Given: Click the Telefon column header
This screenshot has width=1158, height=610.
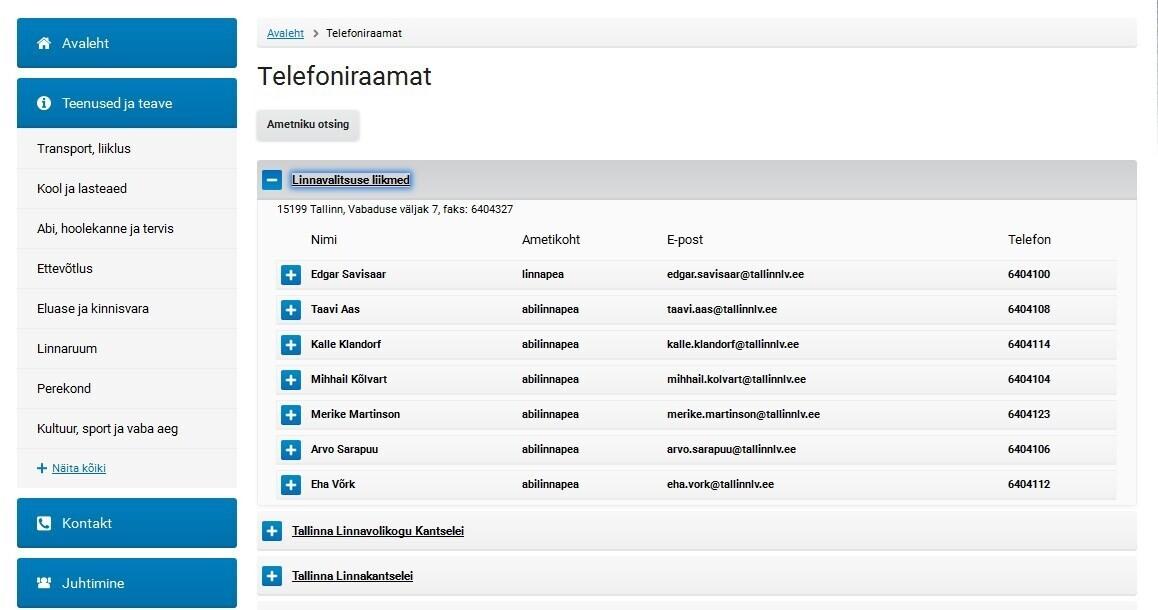Looking at the screenshot, I should tap(1029, 239).
